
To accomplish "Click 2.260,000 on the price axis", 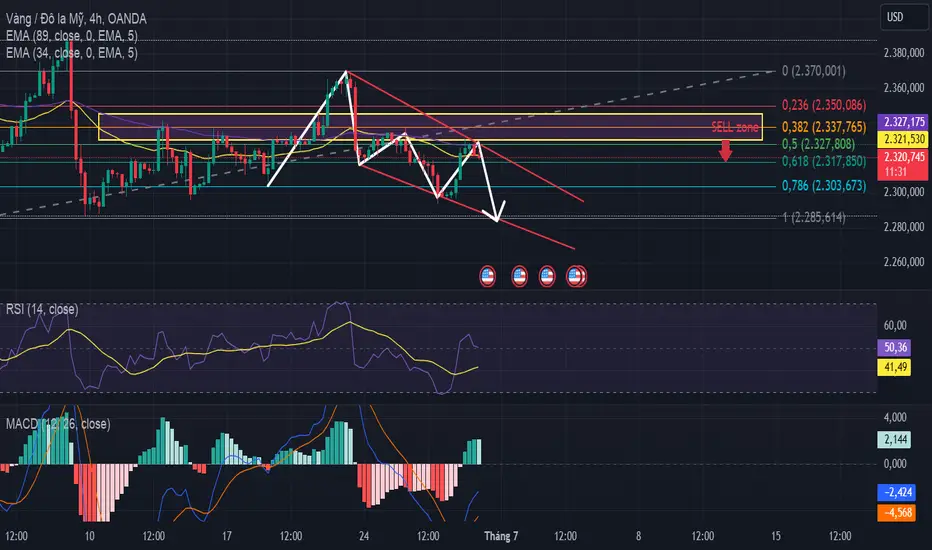I will (x=904, y=262).
